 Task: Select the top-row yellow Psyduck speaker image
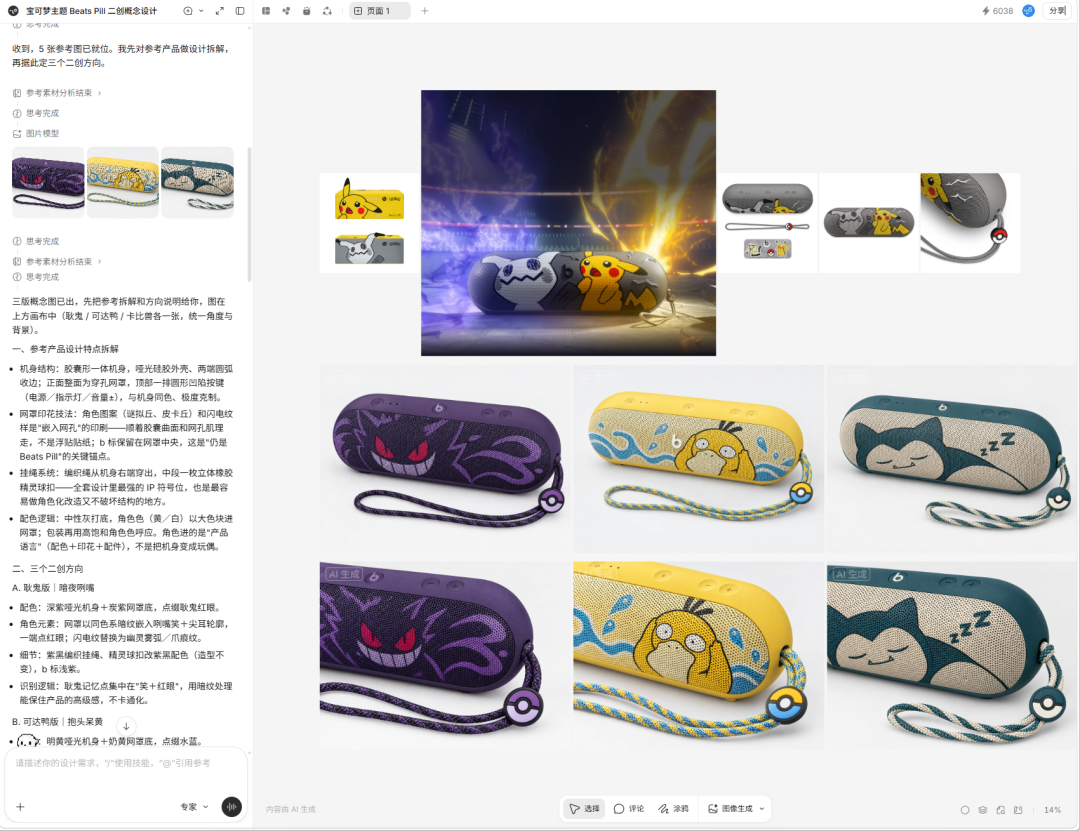(698, 459)
